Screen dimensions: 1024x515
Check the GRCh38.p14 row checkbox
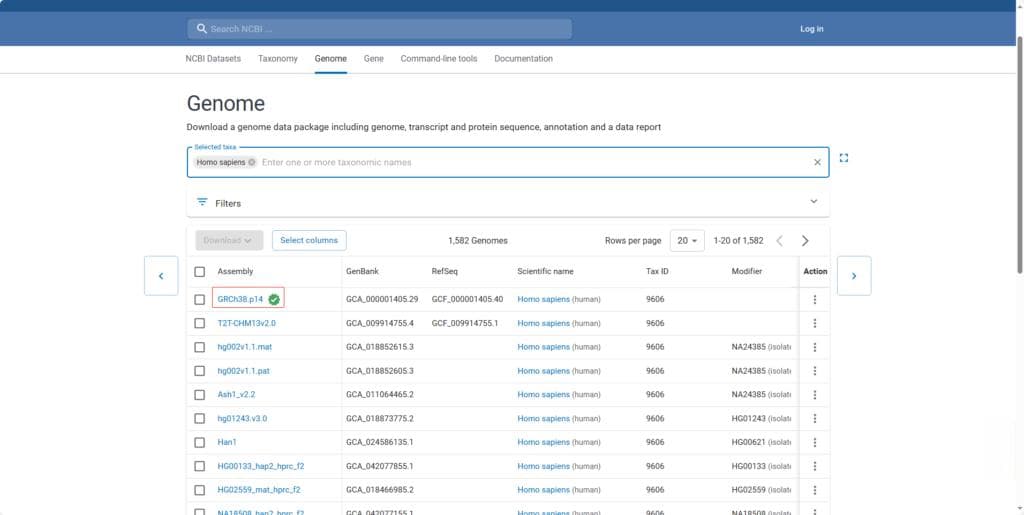pyautogui.click(x=200, y=300)
